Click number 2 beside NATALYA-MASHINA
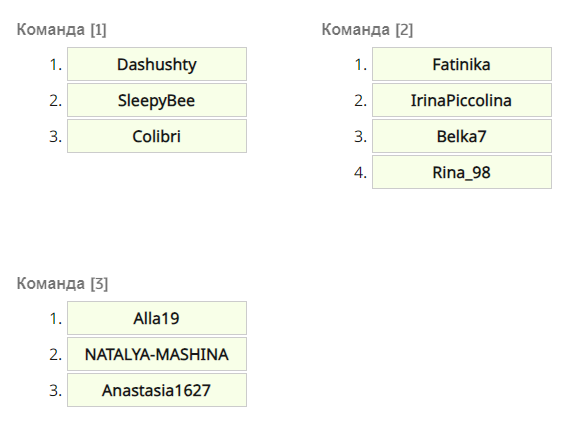 56,355
